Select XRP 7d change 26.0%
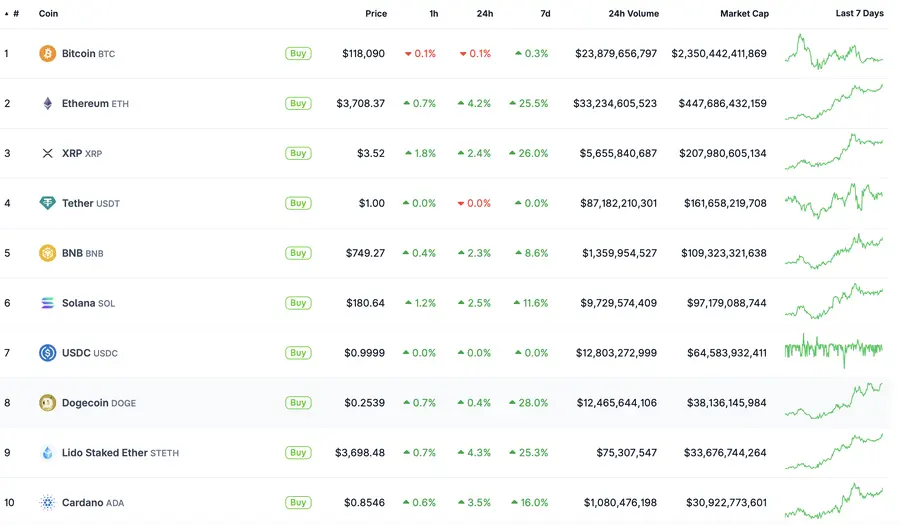Image resolution: width=900 pixels, height=525 pixels. tap(529, 153)
